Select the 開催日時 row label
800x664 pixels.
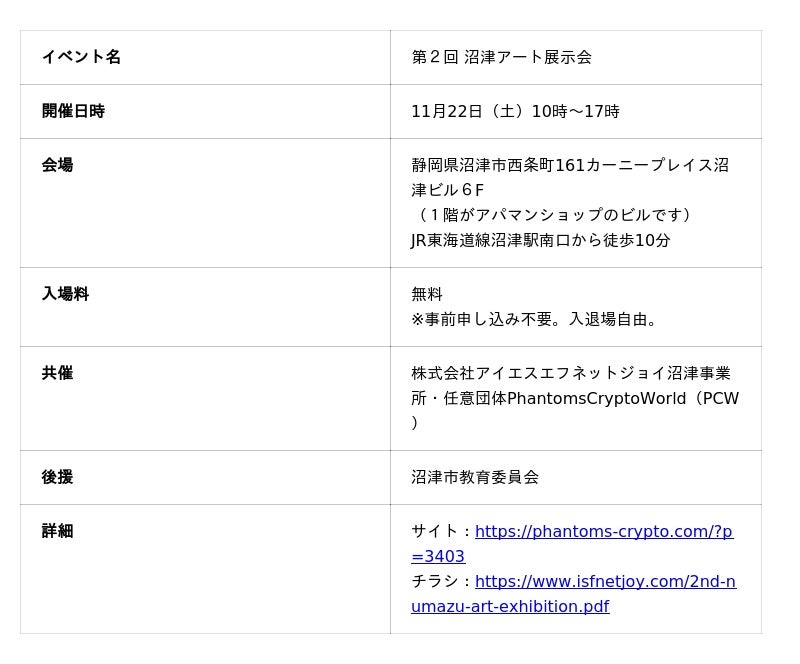coord(73,111)
